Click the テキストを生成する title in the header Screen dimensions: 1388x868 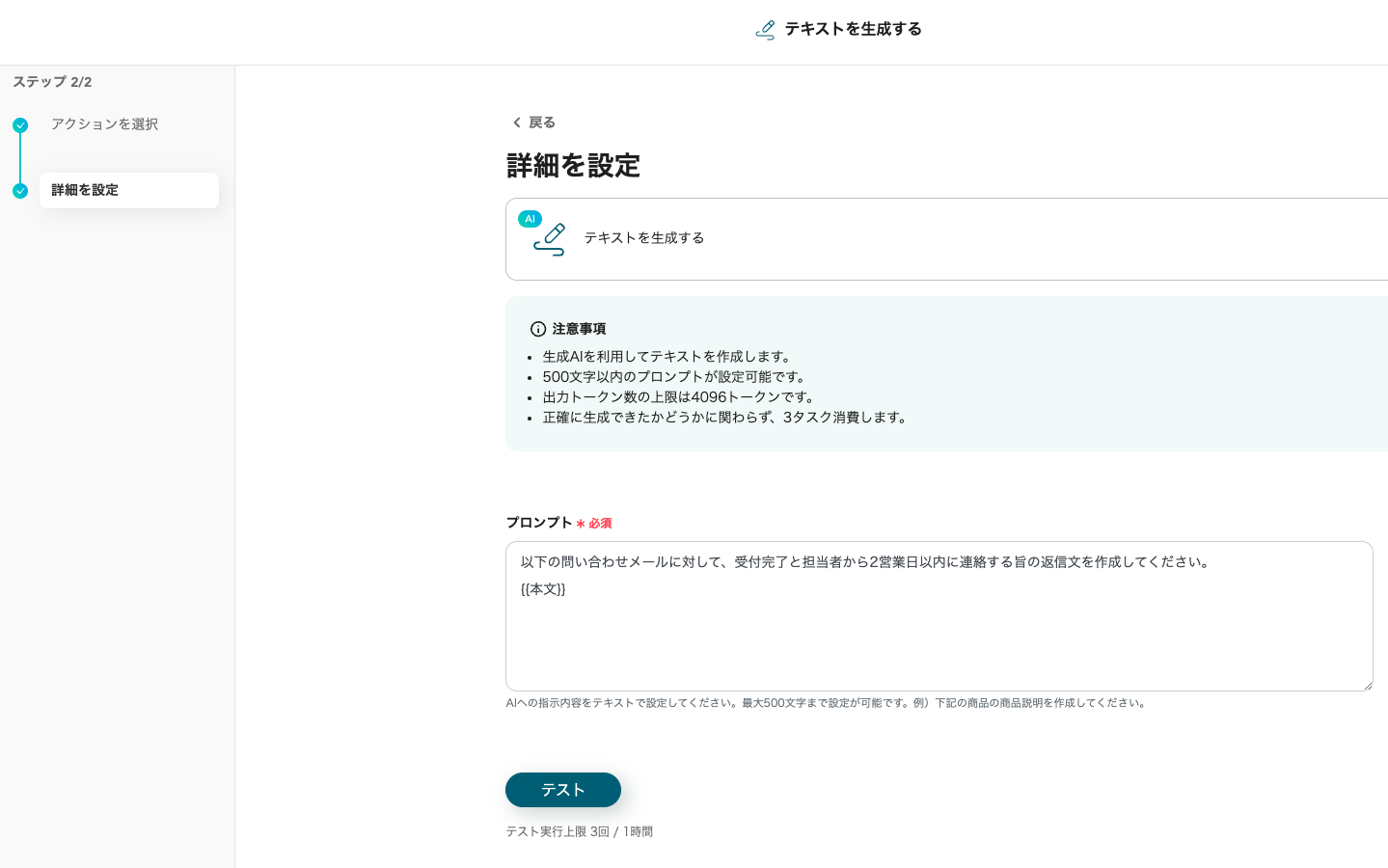(853, 29)
